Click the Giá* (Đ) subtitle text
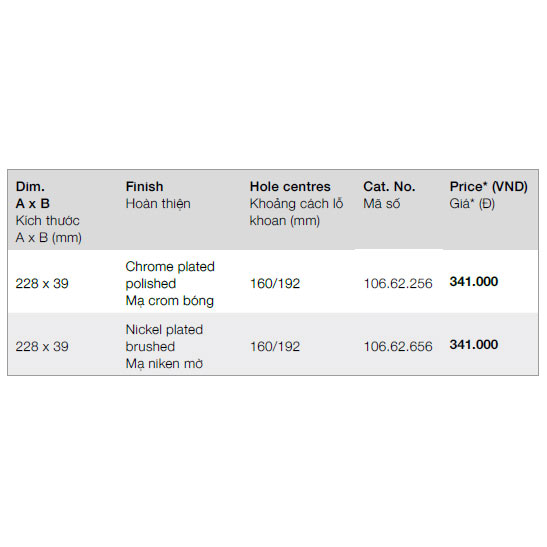The image size is (547, 547). [x=472, y=204]
